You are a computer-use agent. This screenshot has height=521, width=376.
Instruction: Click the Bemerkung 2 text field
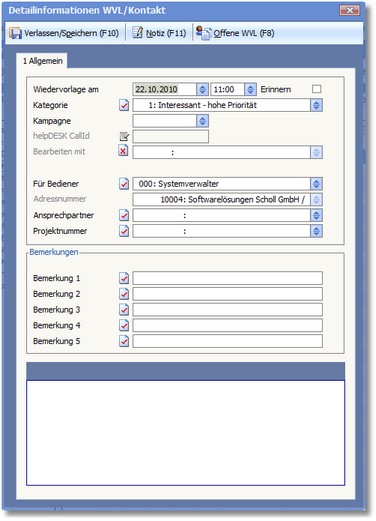point(228,294)
